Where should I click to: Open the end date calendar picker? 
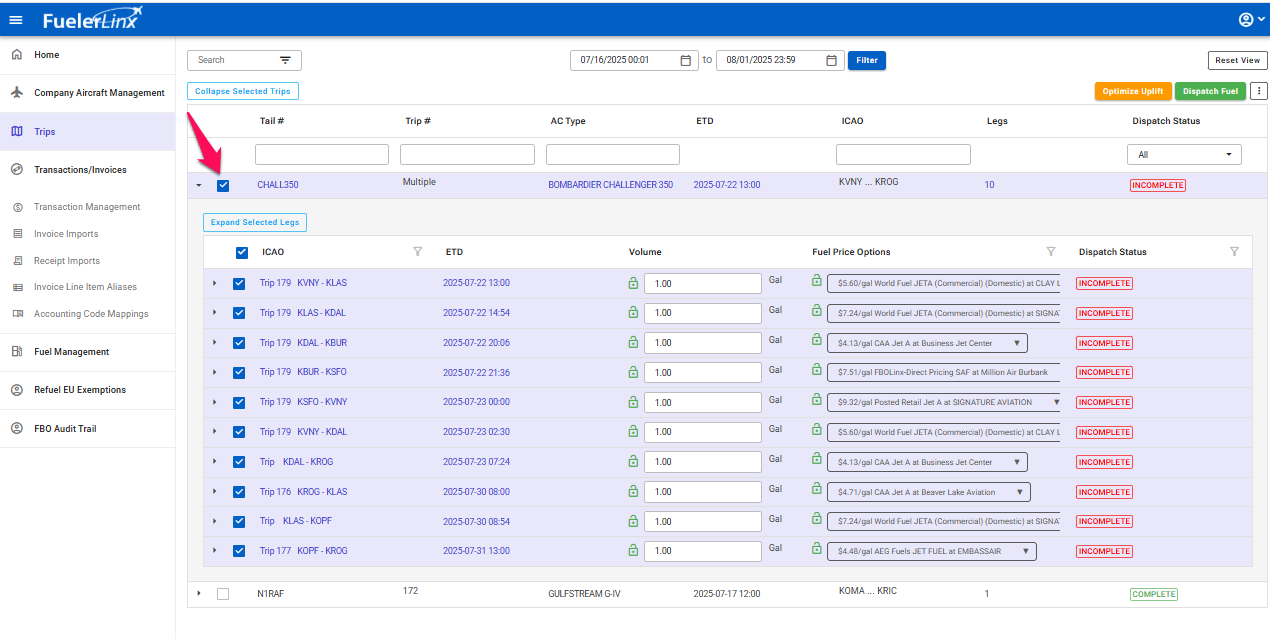point(831,60)
